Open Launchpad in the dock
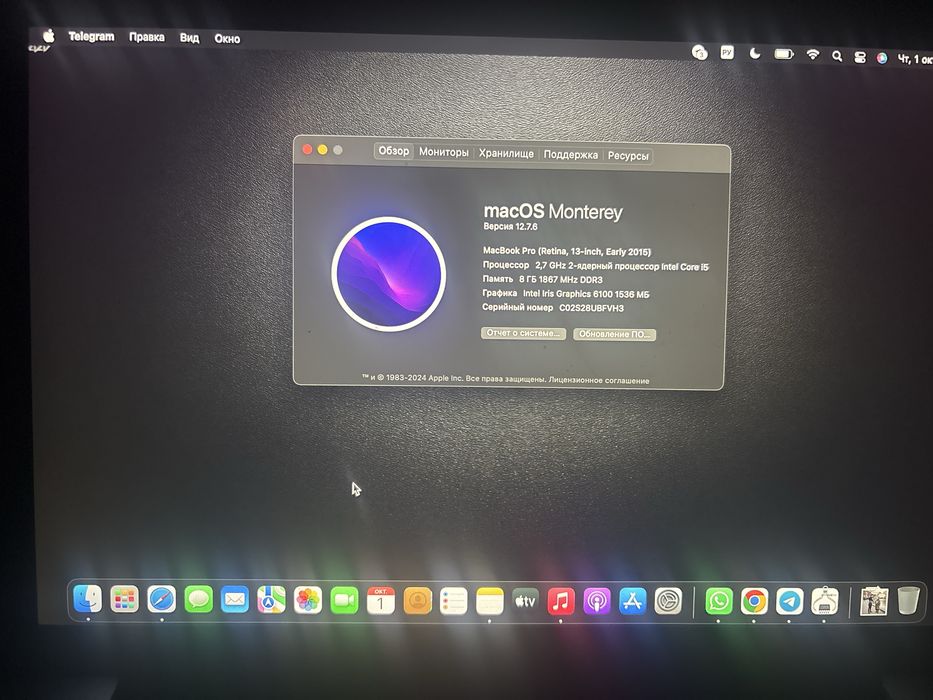 (124, 599)
